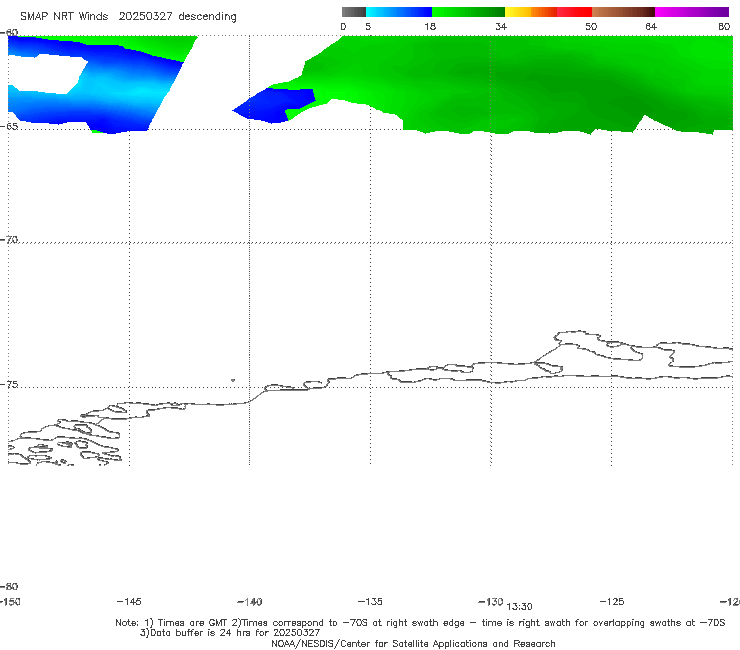Image resolution: width=740 pixels, height=650 pixels.
Task: Click the color bar label "5"
Action: 368,26
